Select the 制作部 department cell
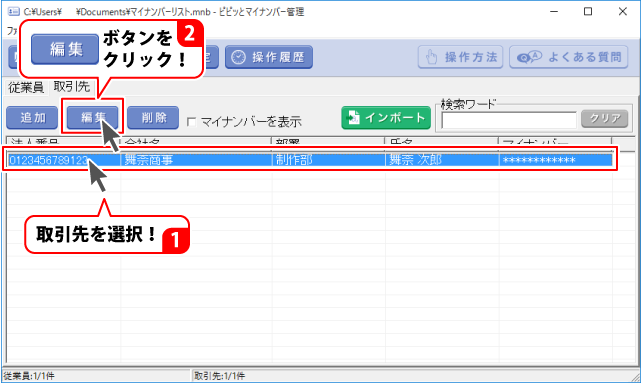 [329, 160]
